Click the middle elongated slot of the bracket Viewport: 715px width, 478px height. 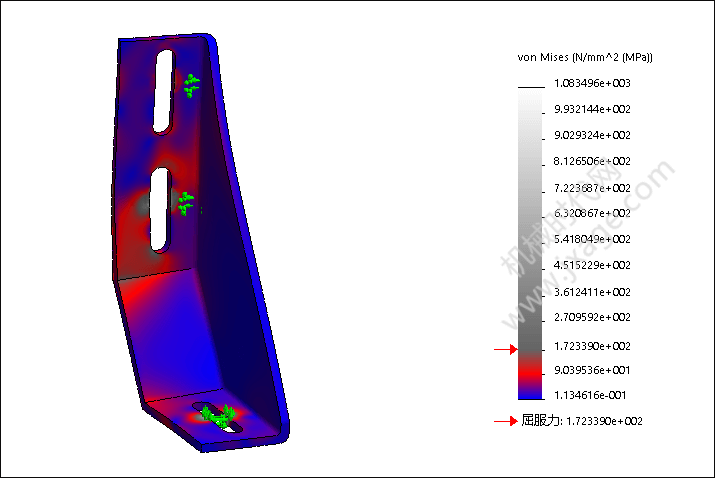click(160, 209)
